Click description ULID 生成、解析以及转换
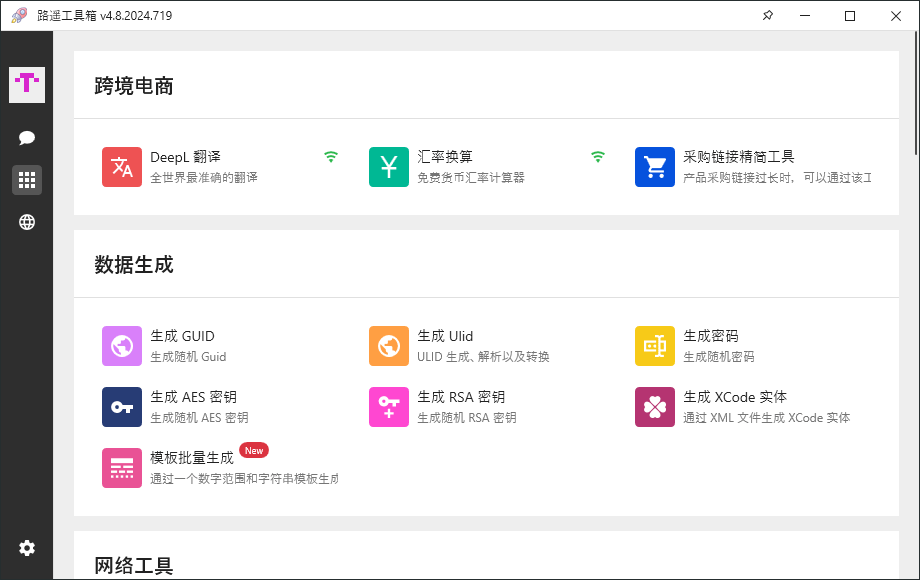Viewport: 920px width, 580px height. pos(483,357)
